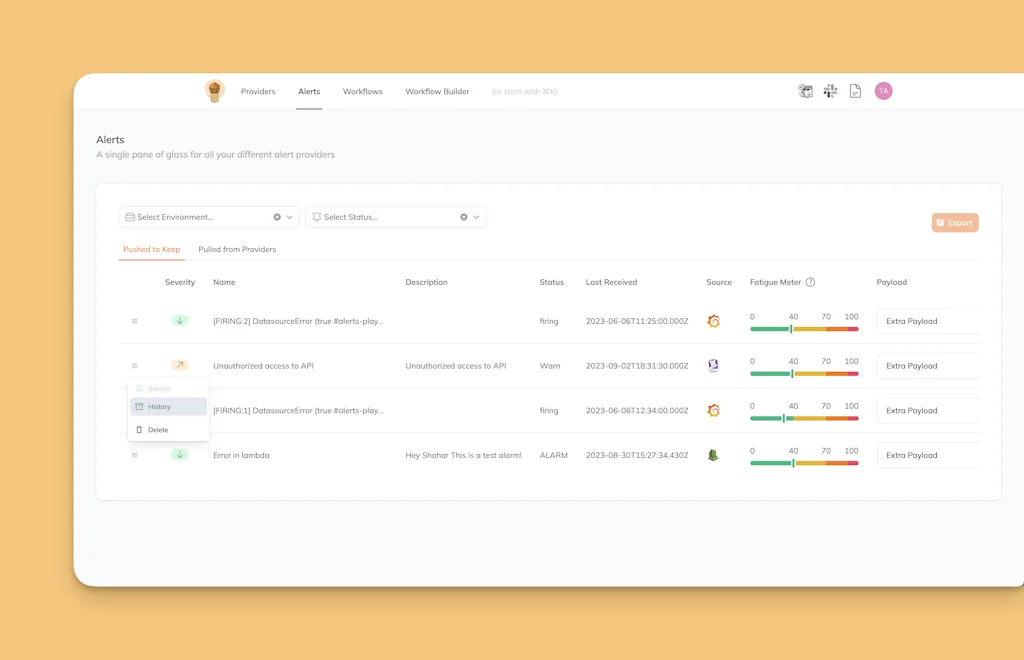
Task: Switch to Pulled from Providers tab
Action: (237, 249)
